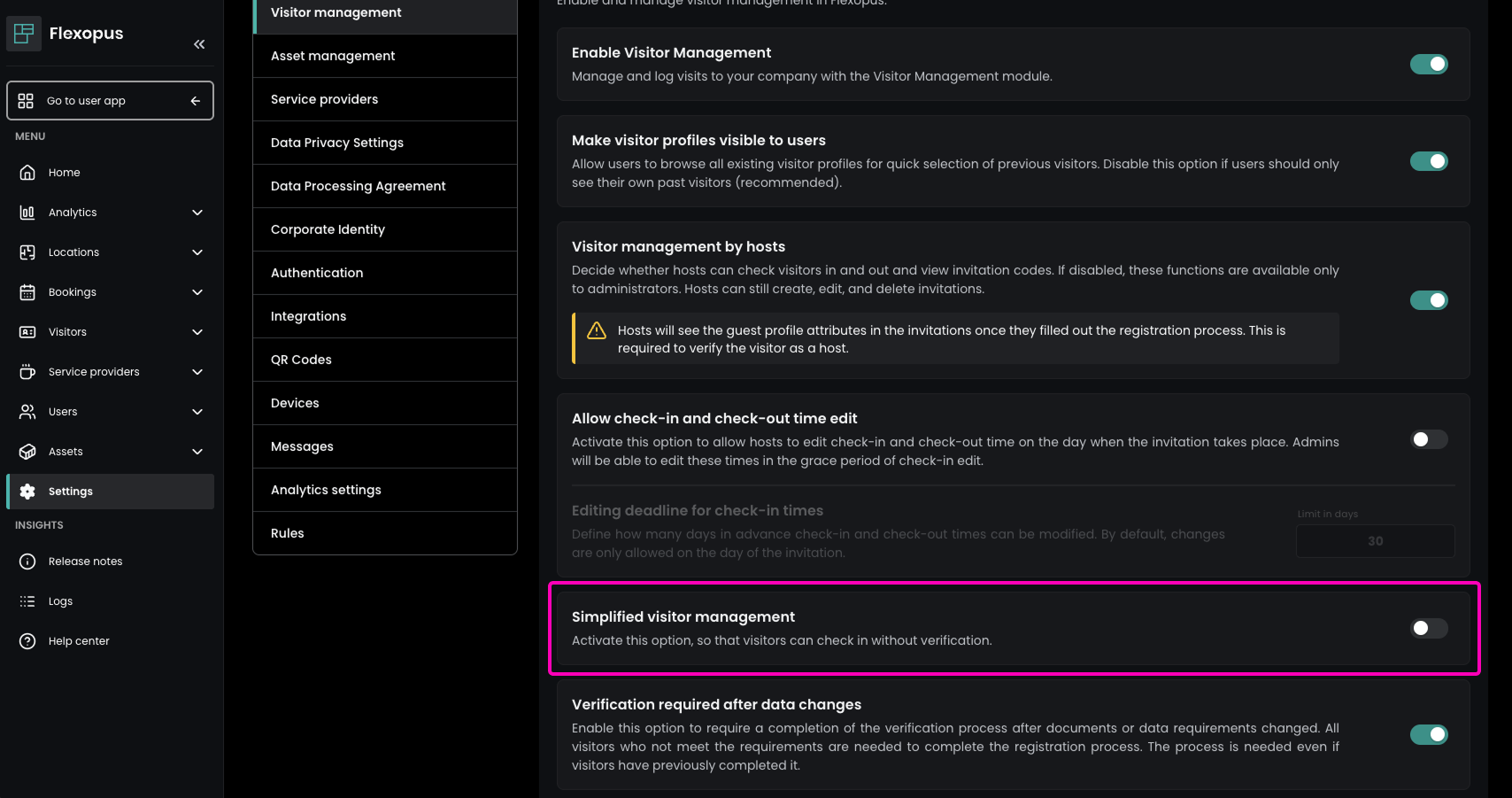Viewport: 1512px width, 798px height.
Task: Click the Assets cube icon
Action: (x=27, y=452)
